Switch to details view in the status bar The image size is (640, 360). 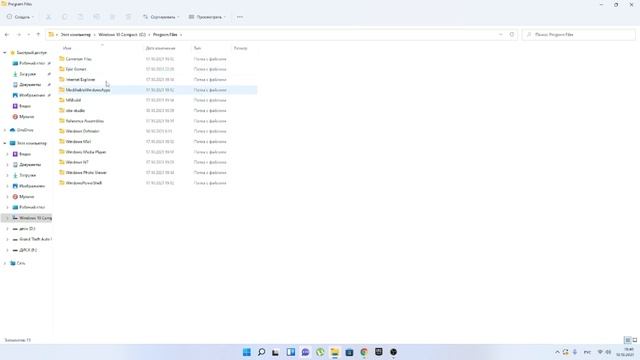pyautogui.click(x=628, y=340)
